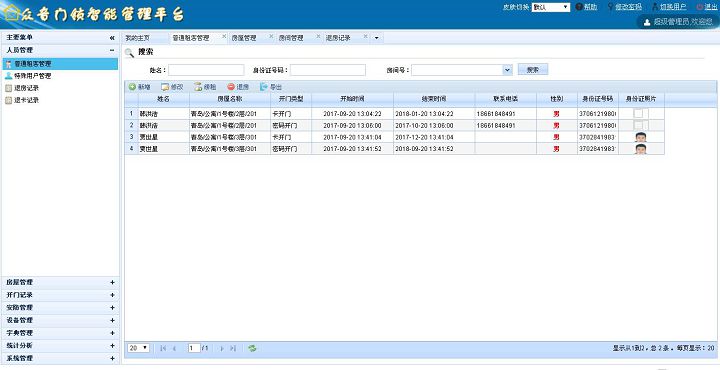Switch to the 退房记录 tab

point(339,38)
